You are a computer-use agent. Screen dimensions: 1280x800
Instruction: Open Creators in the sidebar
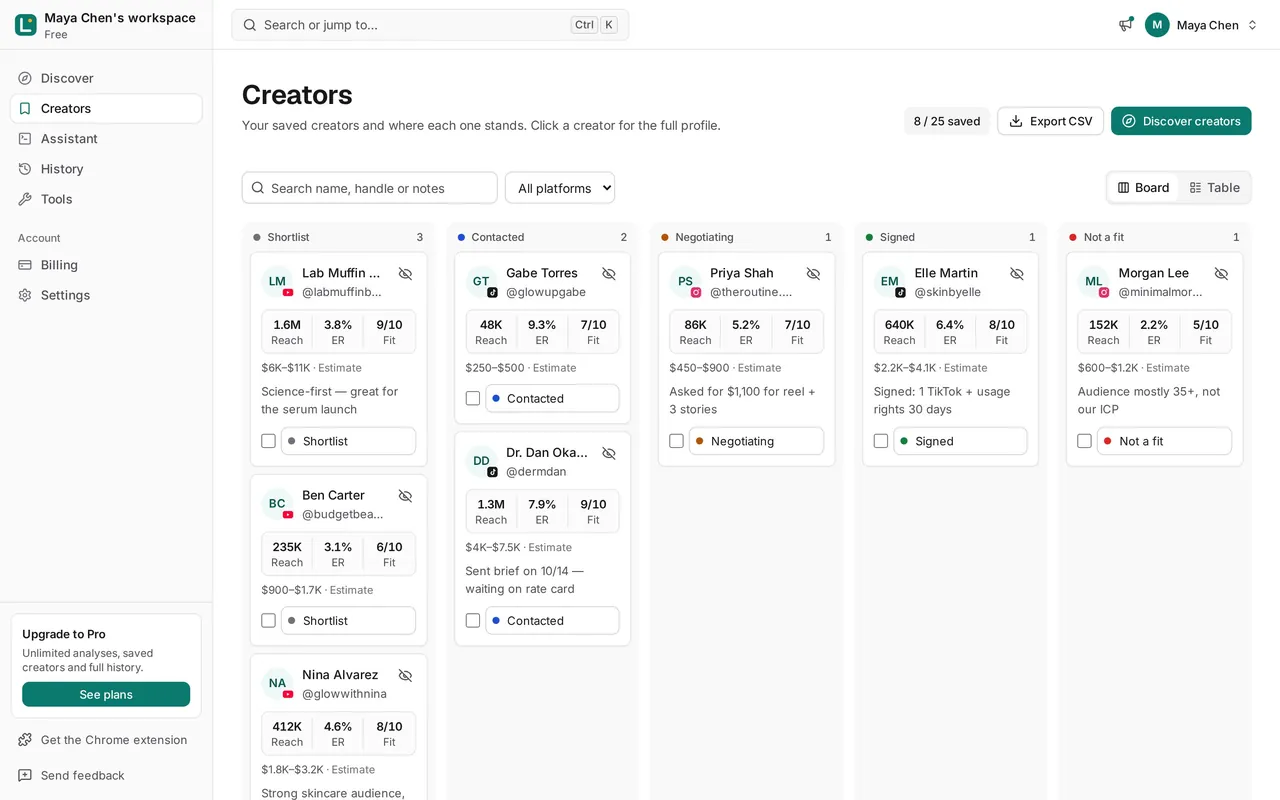pos(106,108)
